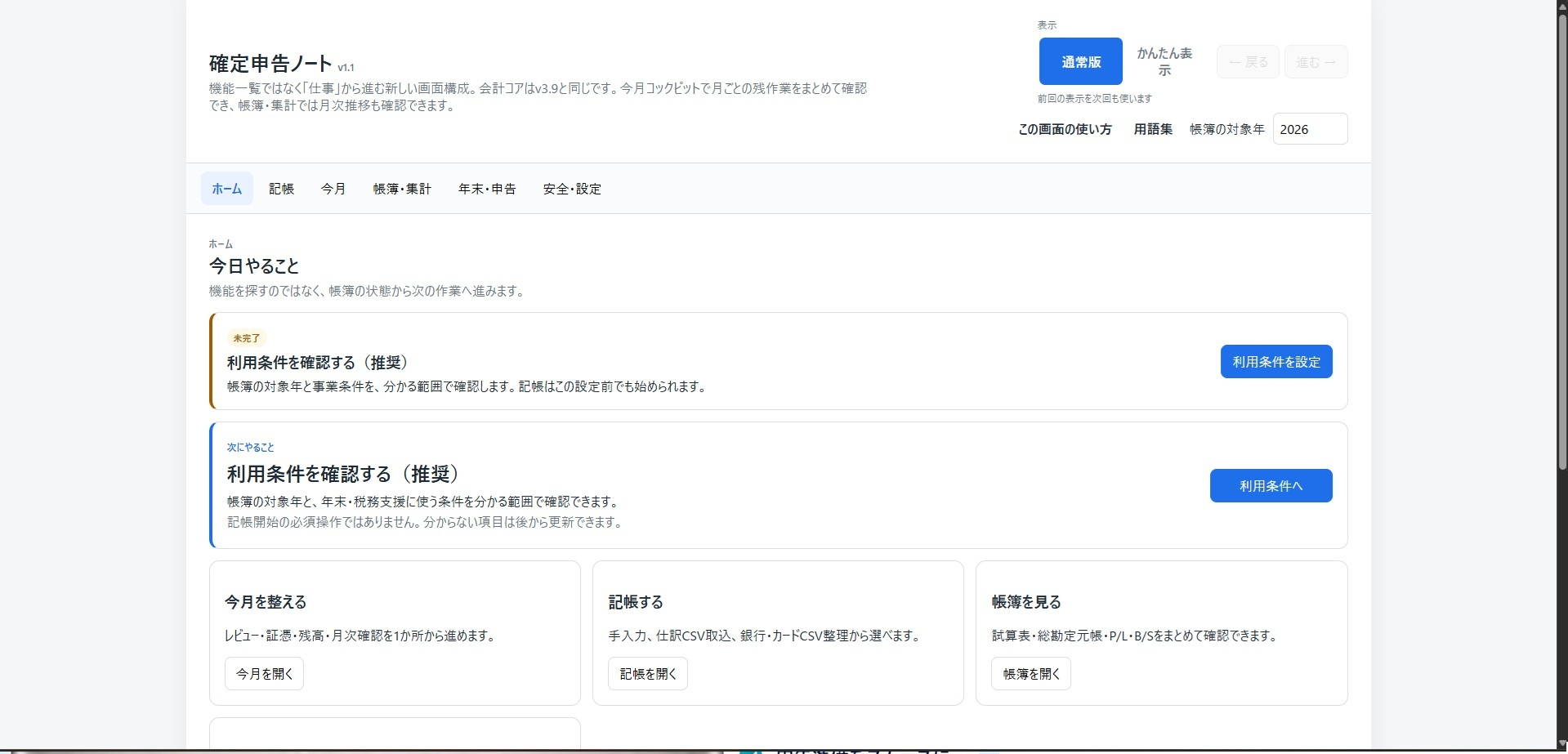Click the 利用条件へ button
The width and height of the screenshot is (1568, 754).
tap(1271, 485)
